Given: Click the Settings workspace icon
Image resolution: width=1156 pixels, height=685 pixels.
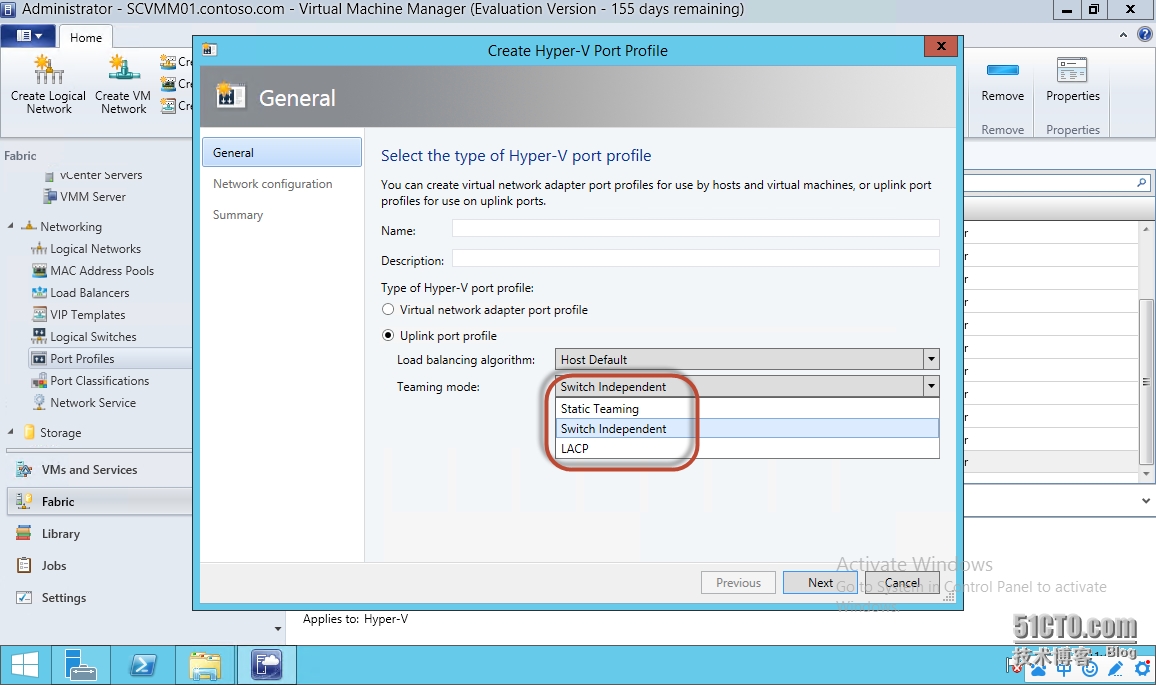Looking at the screenshot, I should [x=24, y=597].
